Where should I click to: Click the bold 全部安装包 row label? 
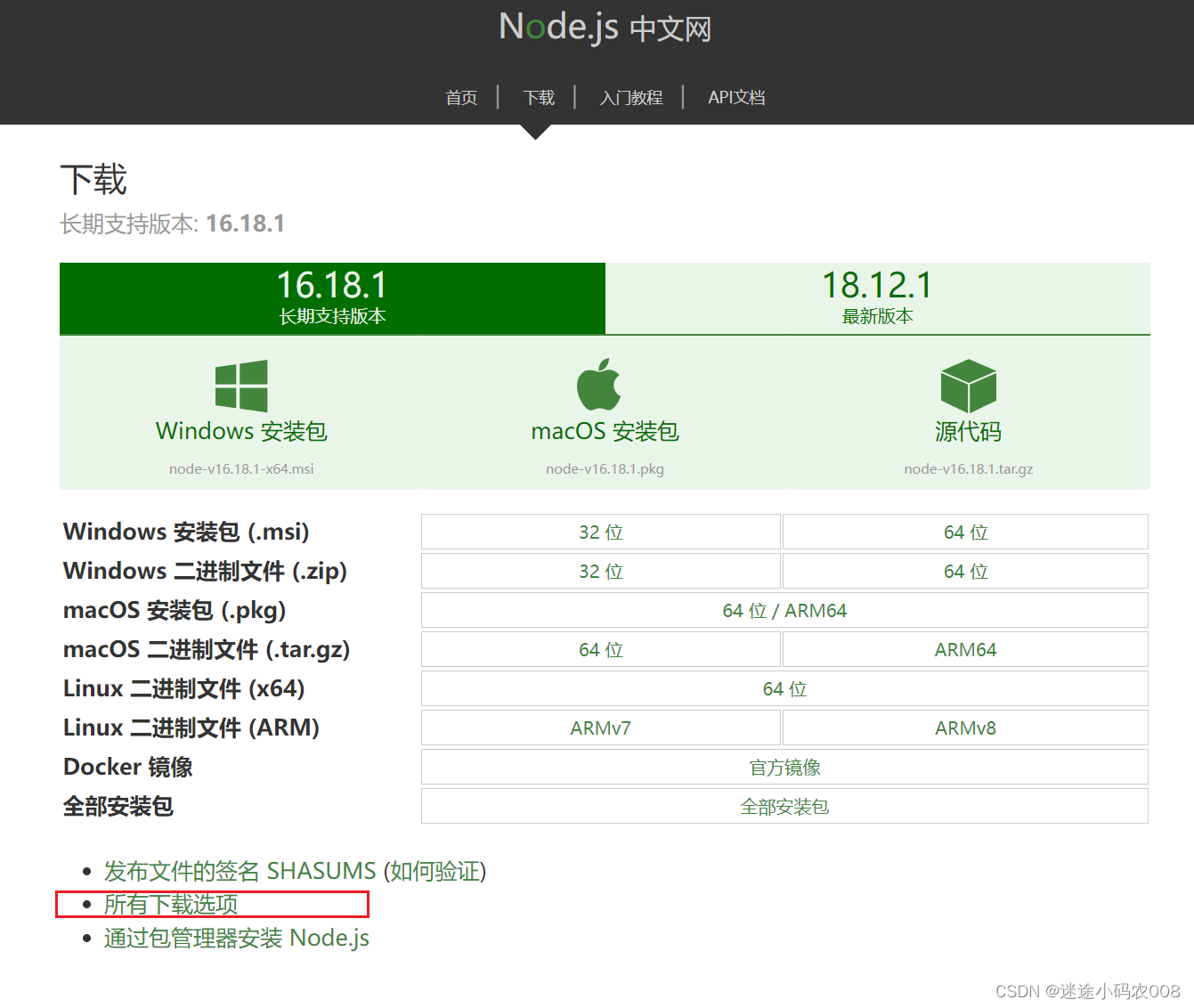(118, 806)
